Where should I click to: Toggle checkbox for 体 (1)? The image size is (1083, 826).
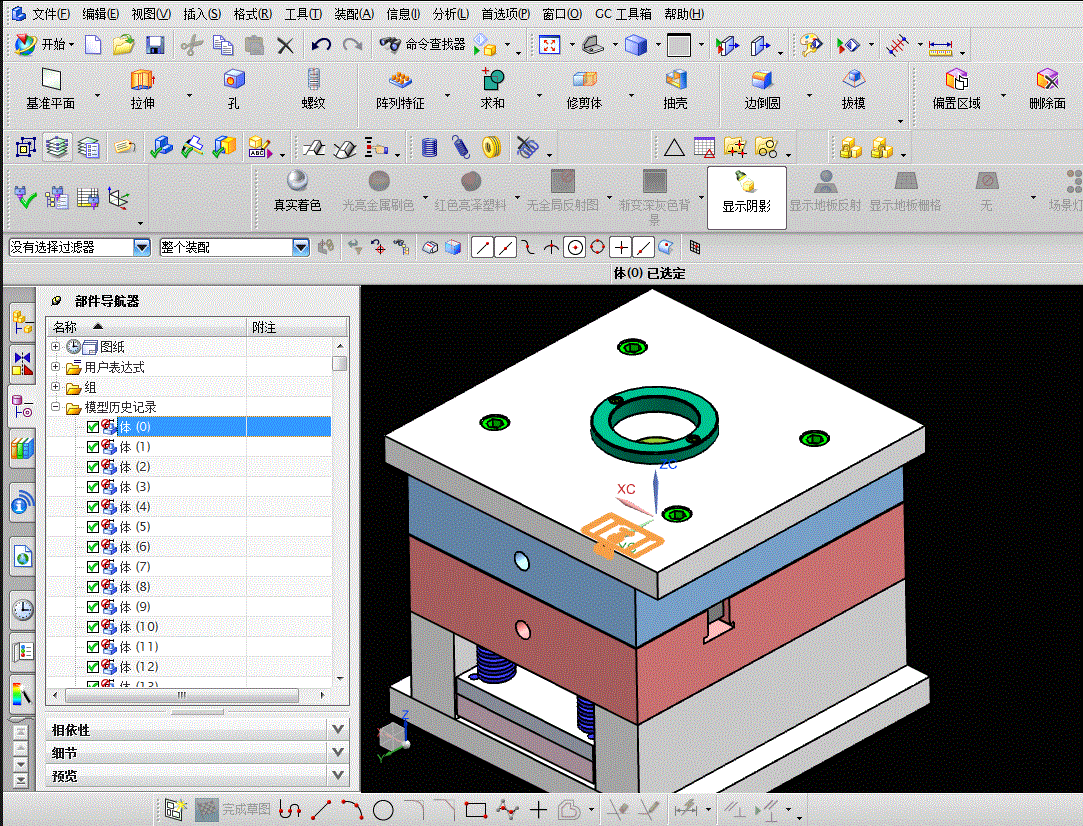point(93,447)
